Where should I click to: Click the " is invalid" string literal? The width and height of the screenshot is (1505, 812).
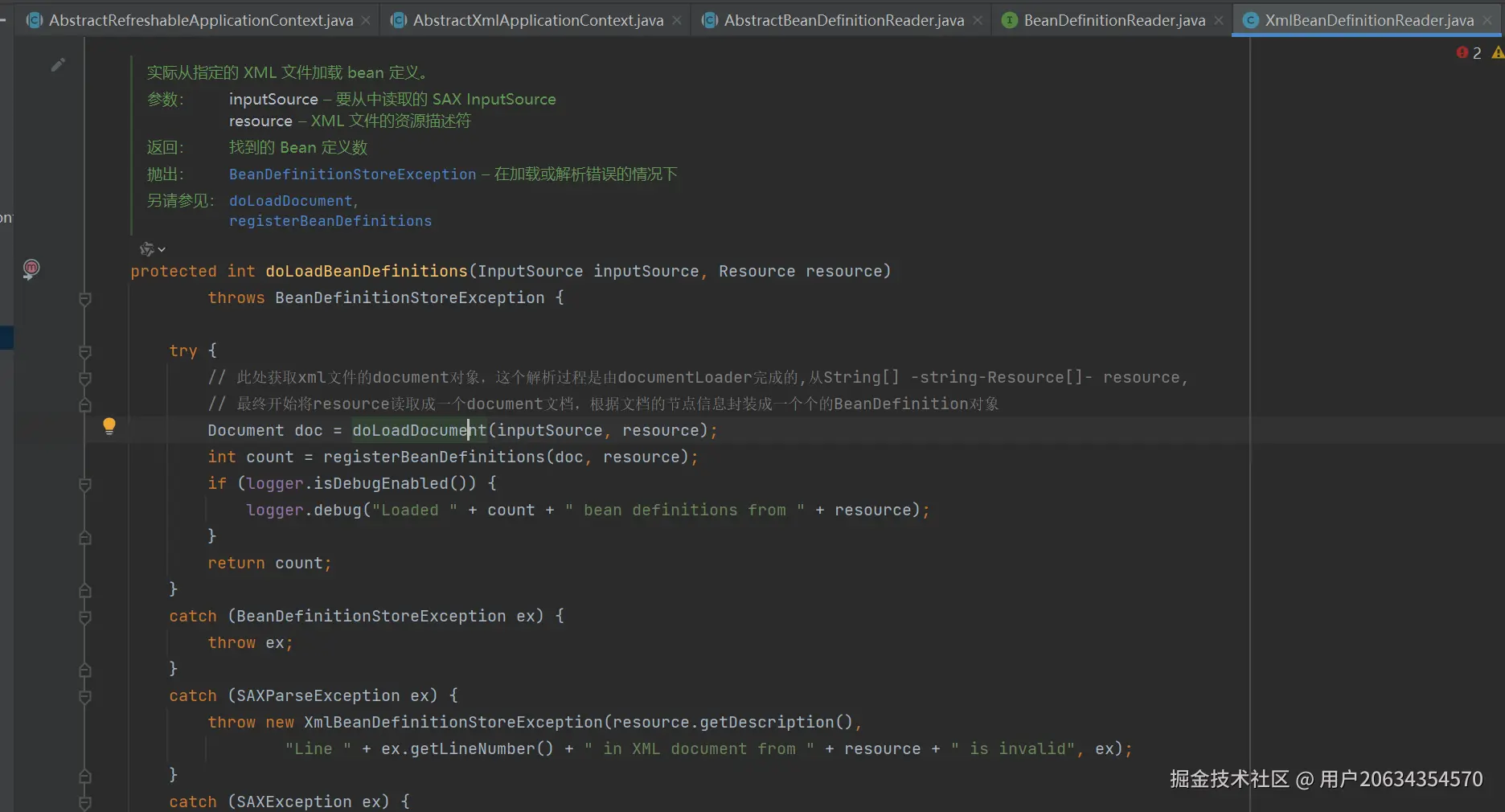point(1013,748)
